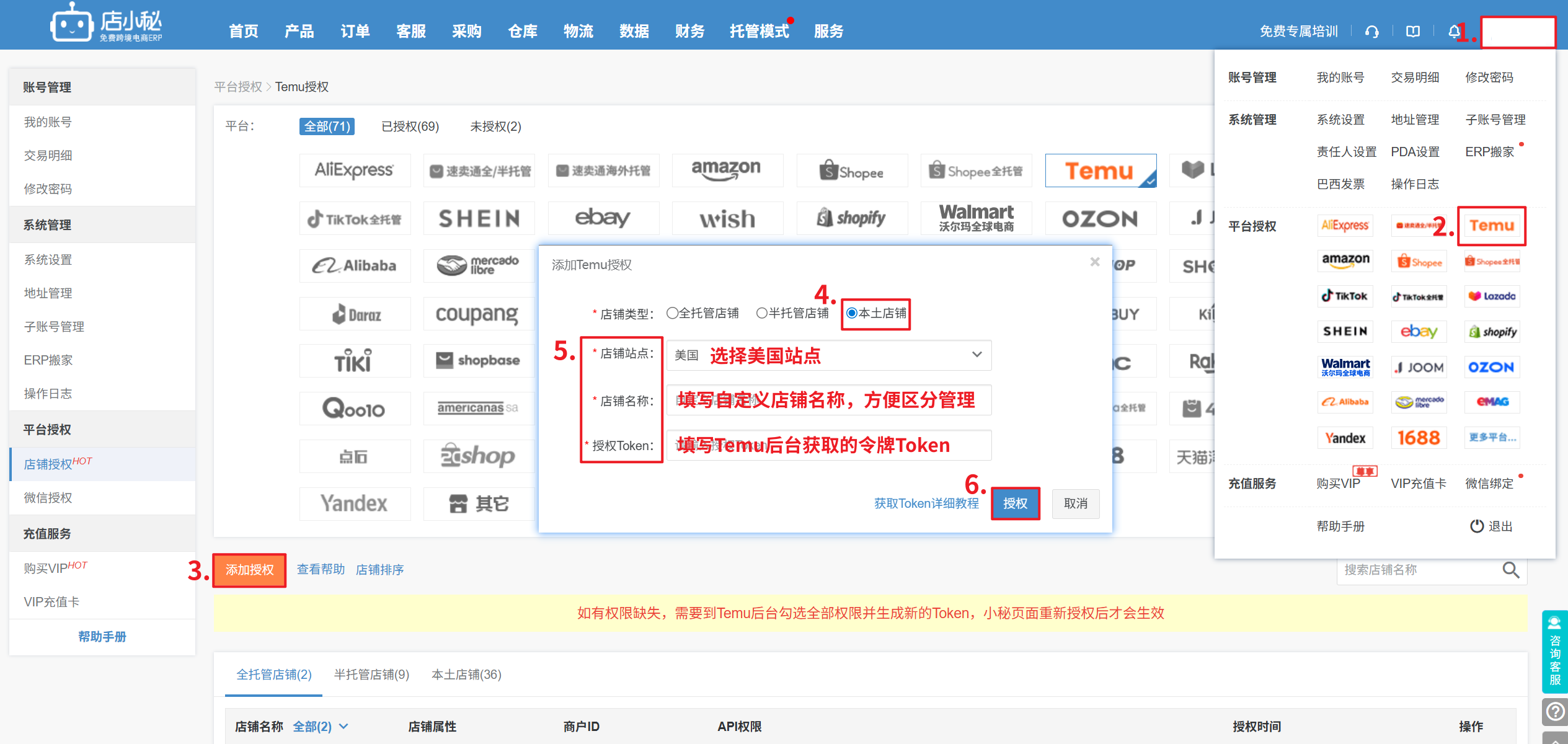
Task: Select the Temu platform logo tile
Action: tap(1100, 170)
